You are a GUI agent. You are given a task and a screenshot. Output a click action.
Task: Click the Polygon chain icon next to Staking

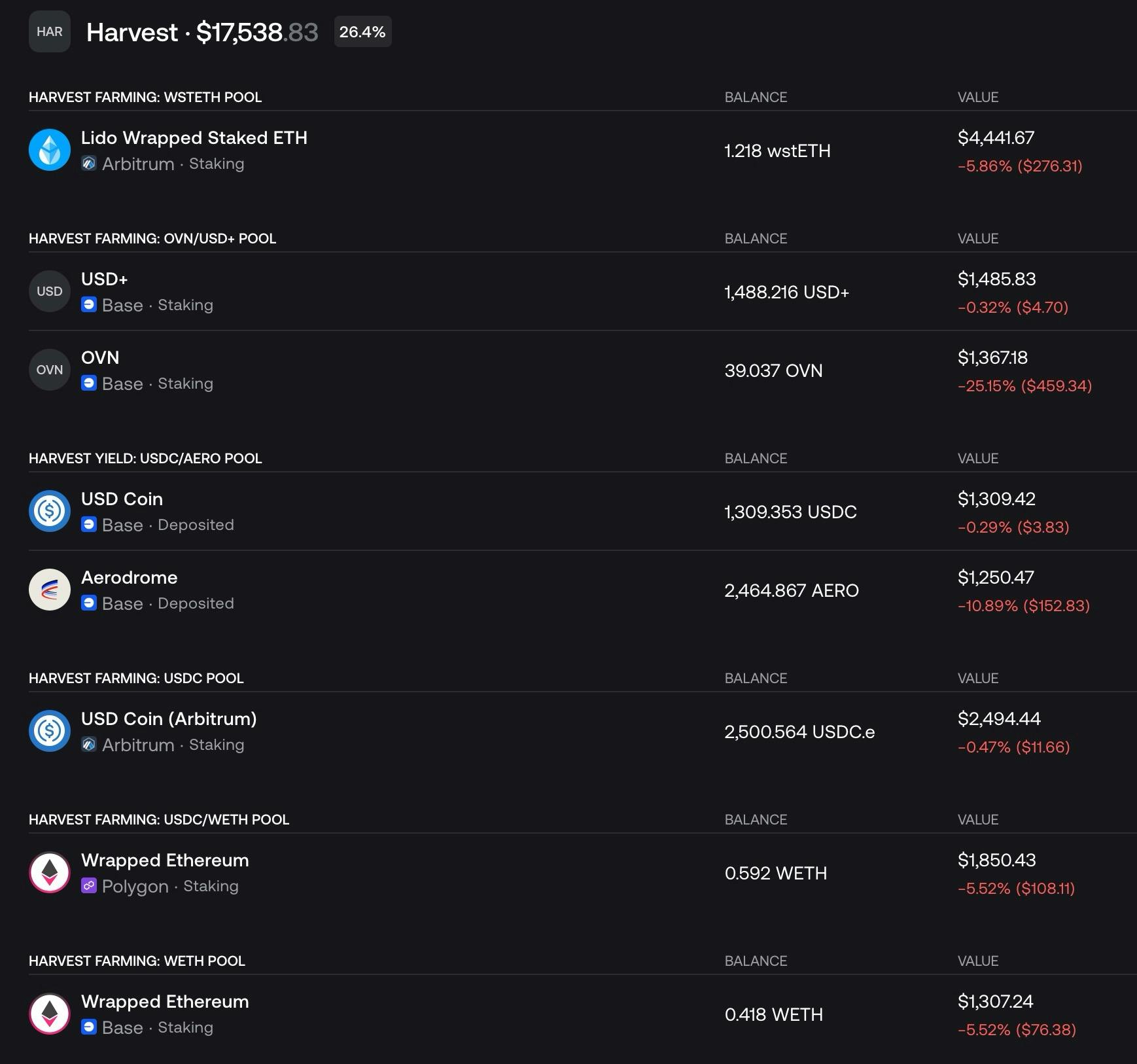[89, 886]
